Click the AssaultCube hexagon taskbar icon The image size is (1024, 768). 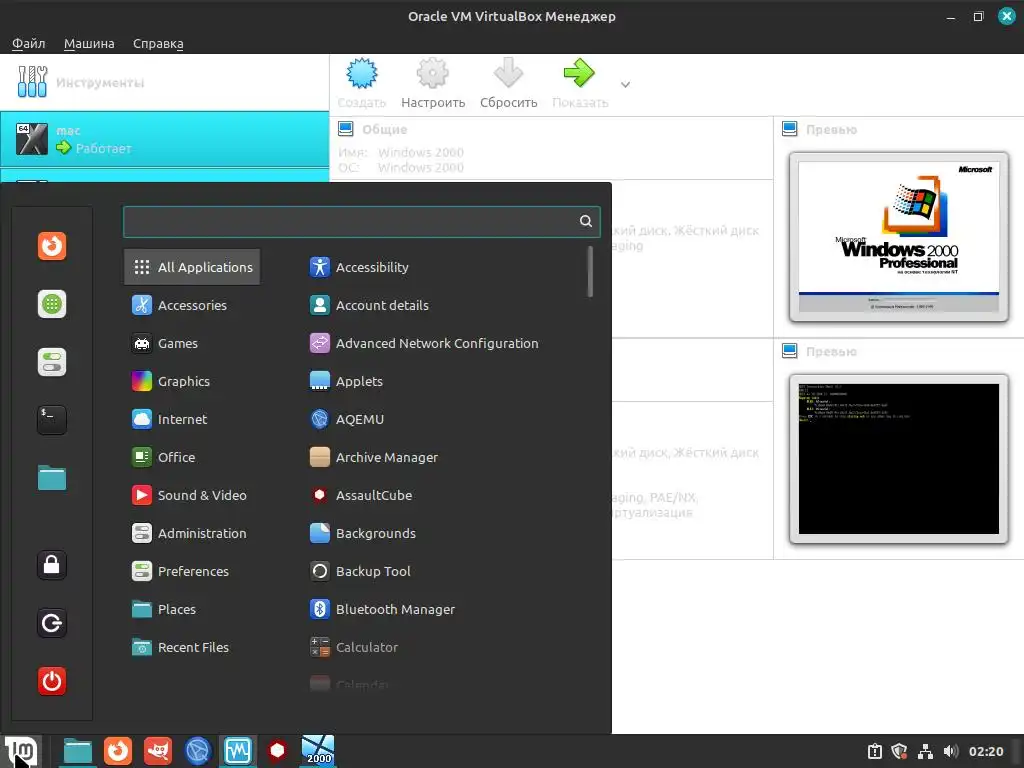point(278,750)
